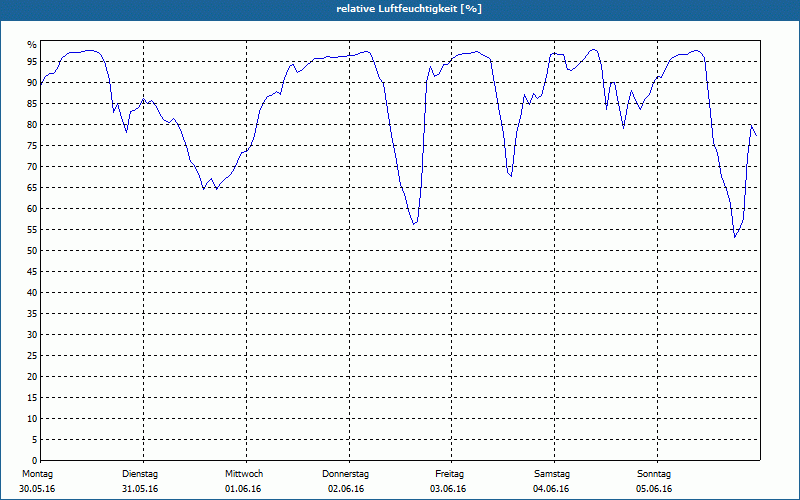The height and width of the screenshot is (500, 800).
Task: Select the date 04.06.16
Action: (551, 489)
